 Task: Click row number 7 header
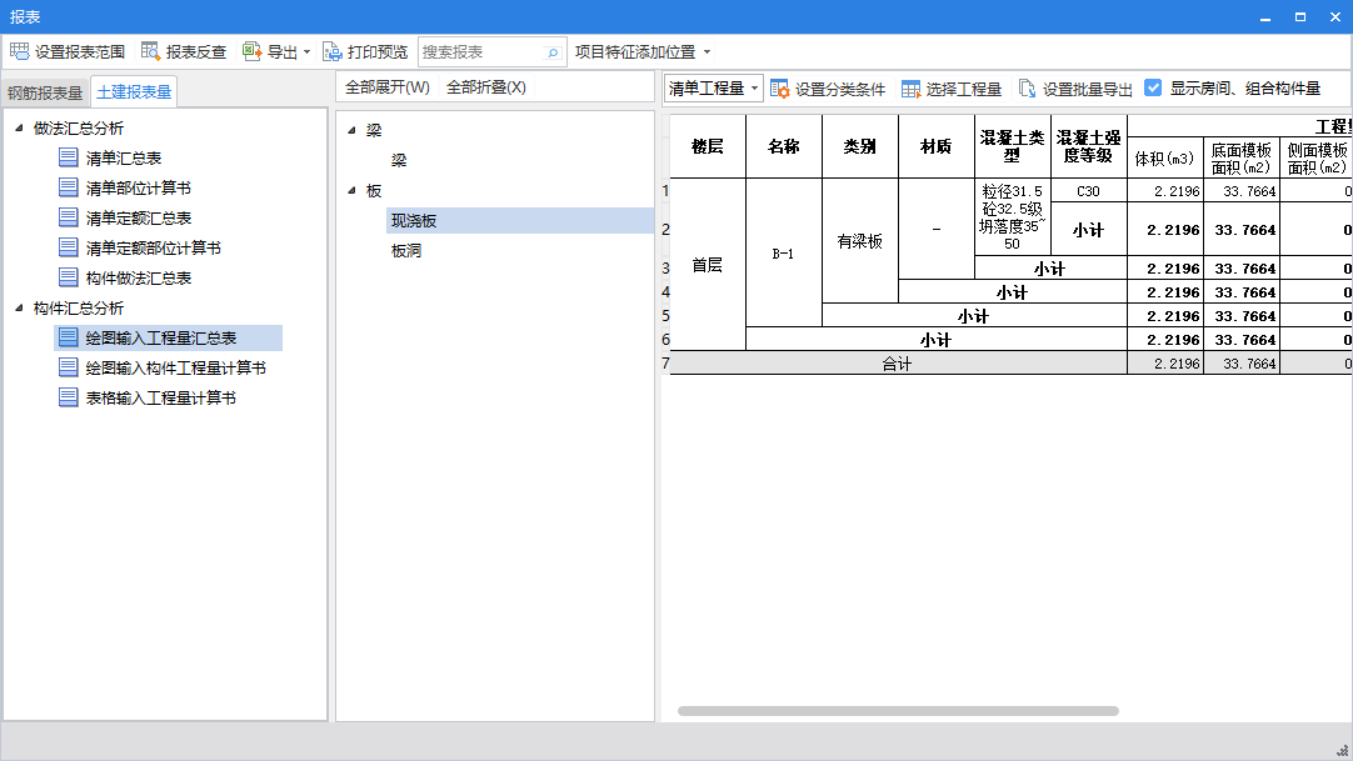pos(665,363)
